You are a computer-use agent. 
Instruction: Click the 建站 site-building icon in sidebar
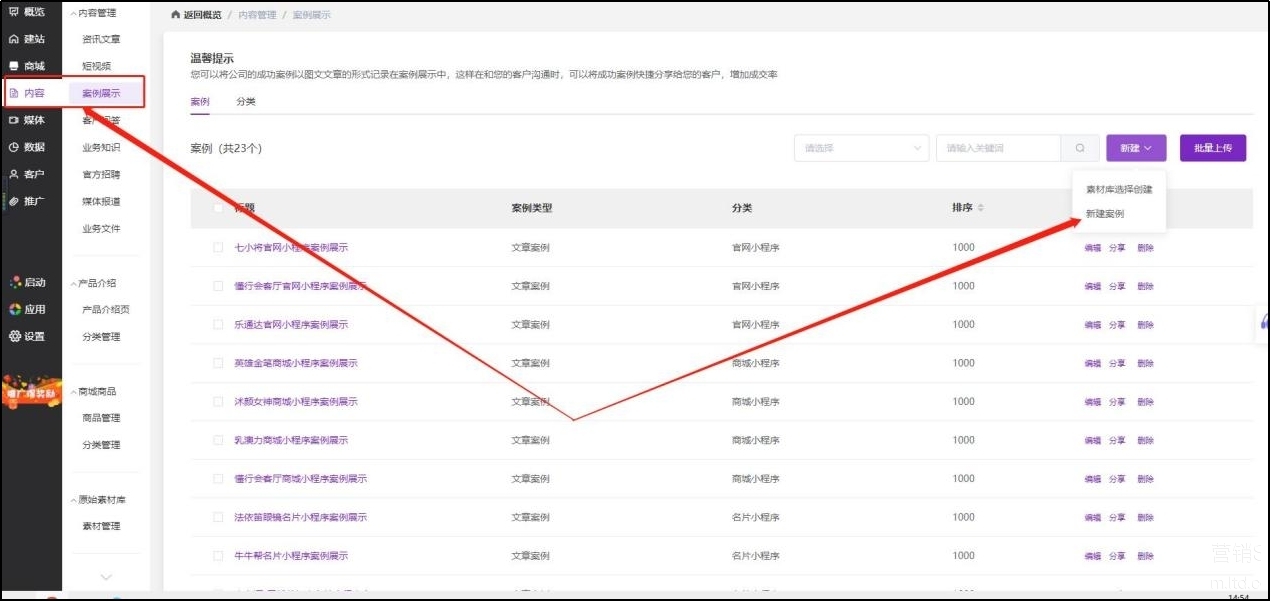click(x=14, y=39)
